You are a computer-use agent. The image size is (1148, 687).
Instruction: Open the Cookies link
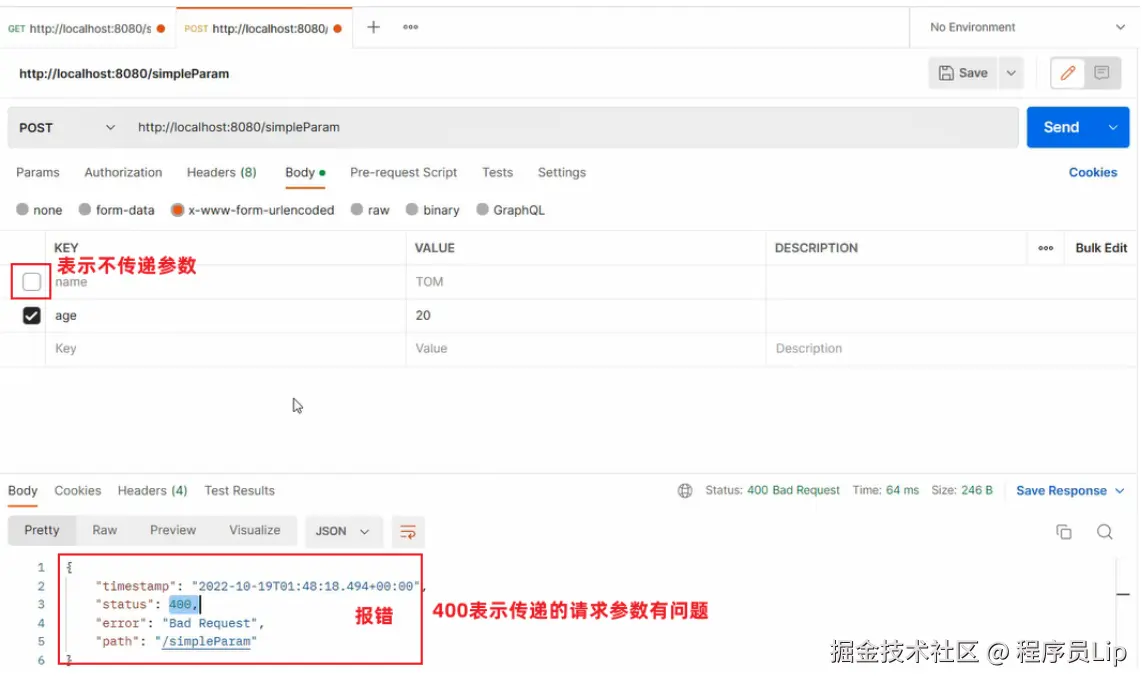click(x=1092, y=173)
